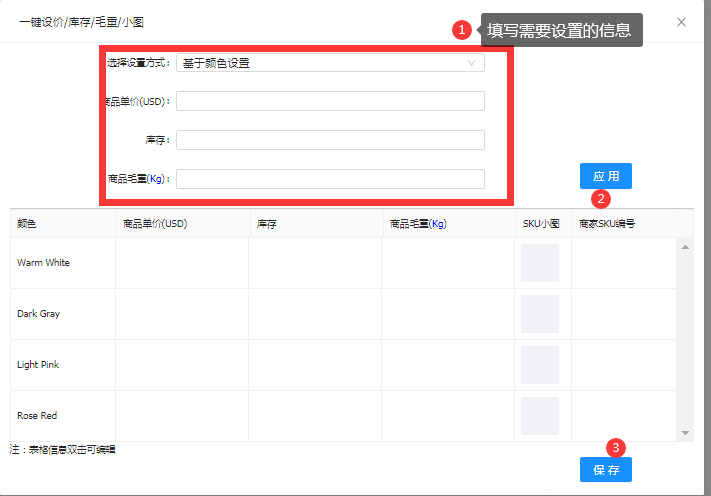Viewport: 711px width, 496px height.
Task: Open the 选择设置方式 dropdown
Action: [x=330, y=63]
